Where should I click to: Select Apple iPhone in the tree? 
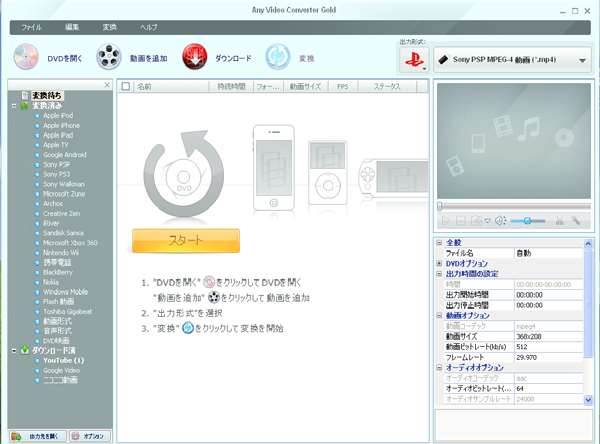coord(61,126)
